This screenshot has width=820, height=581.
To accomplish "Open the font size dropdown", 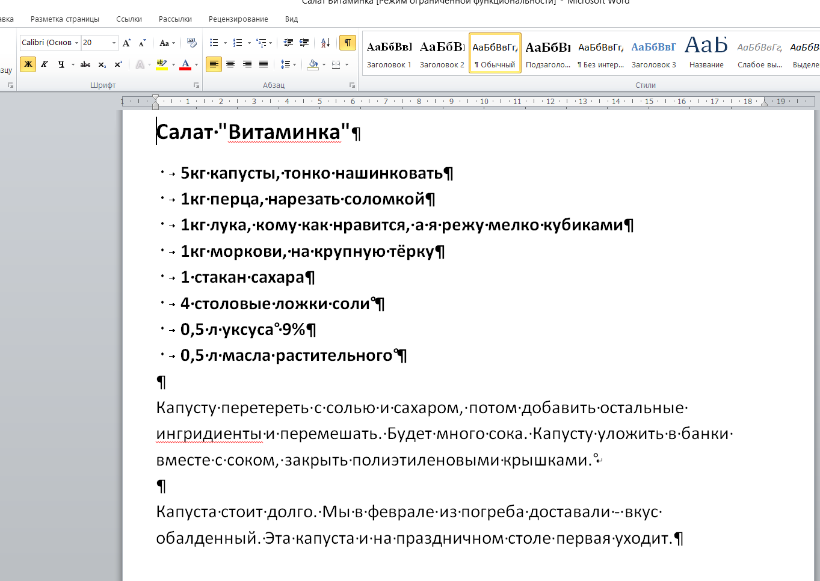I will pos(113,43).
